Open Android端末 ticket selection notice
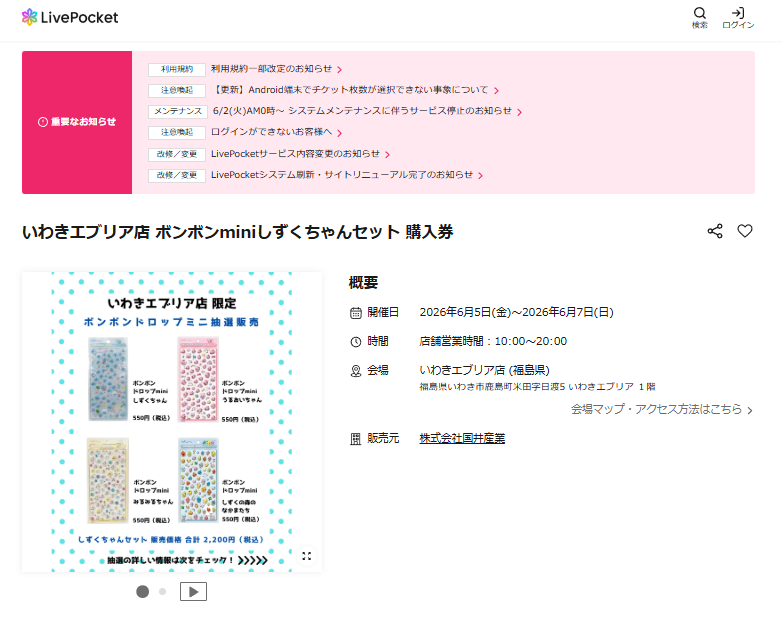The image size is (782, 626). pyautogui.click(x=351, y=90)
